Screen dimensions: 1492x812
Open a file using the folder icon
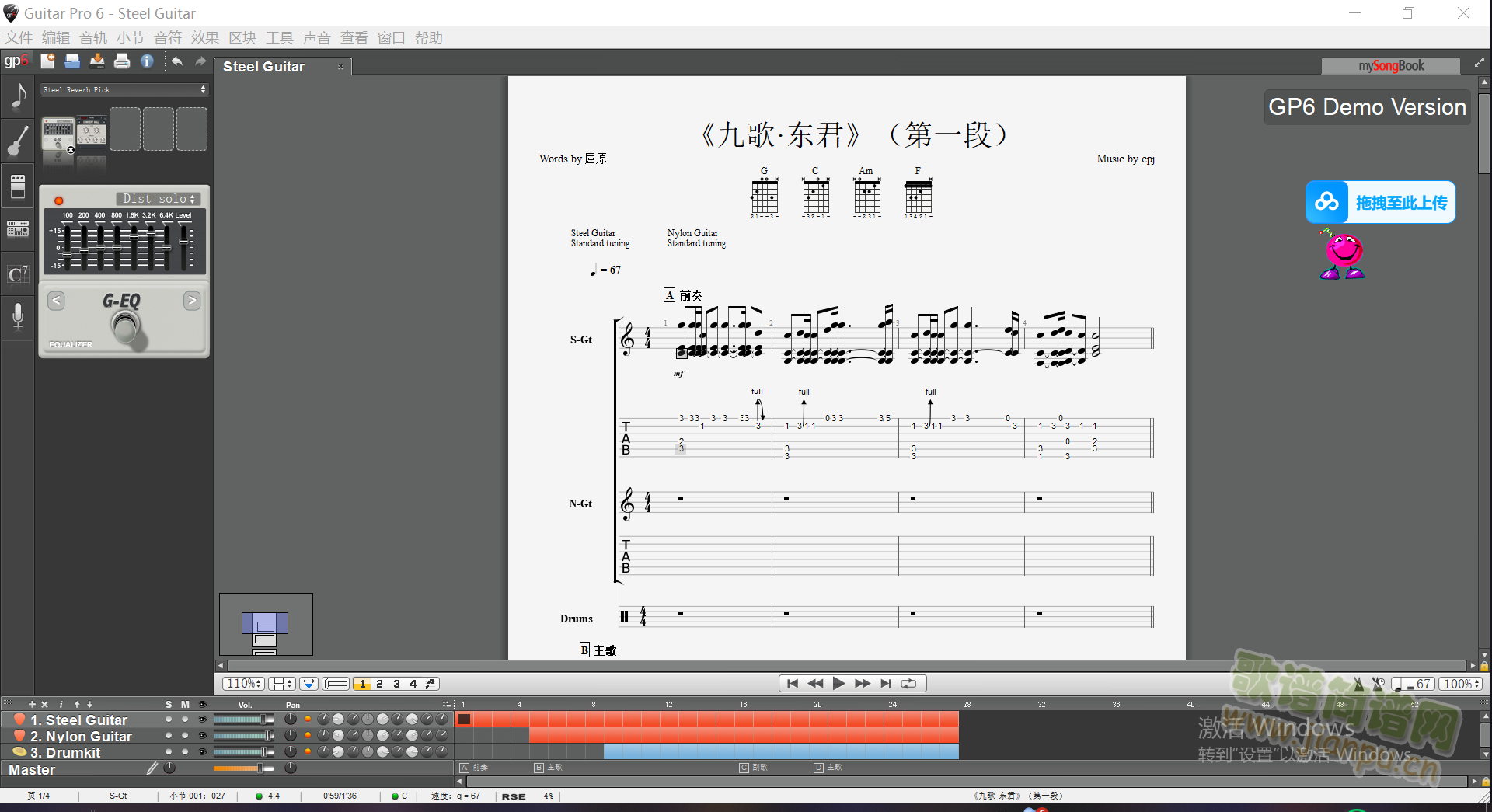coord(72,61)
